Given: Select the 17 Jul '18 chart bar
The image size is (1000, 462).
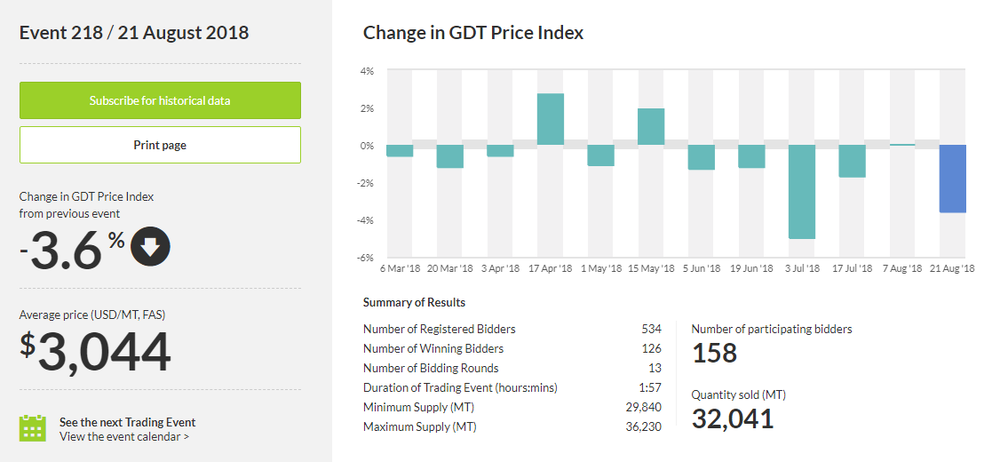Looking at the screenshot, I should pyautogui.click(x=852, y=161).
